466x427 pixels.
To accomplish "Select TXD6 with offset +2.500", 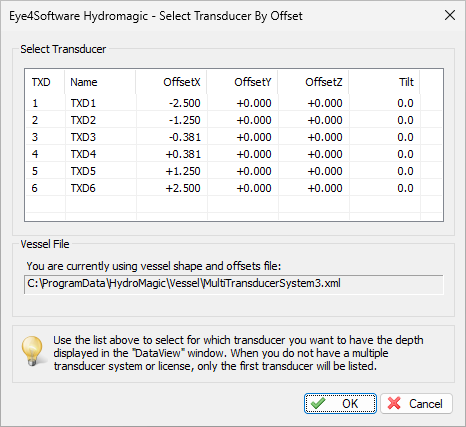I will point(234,188).
